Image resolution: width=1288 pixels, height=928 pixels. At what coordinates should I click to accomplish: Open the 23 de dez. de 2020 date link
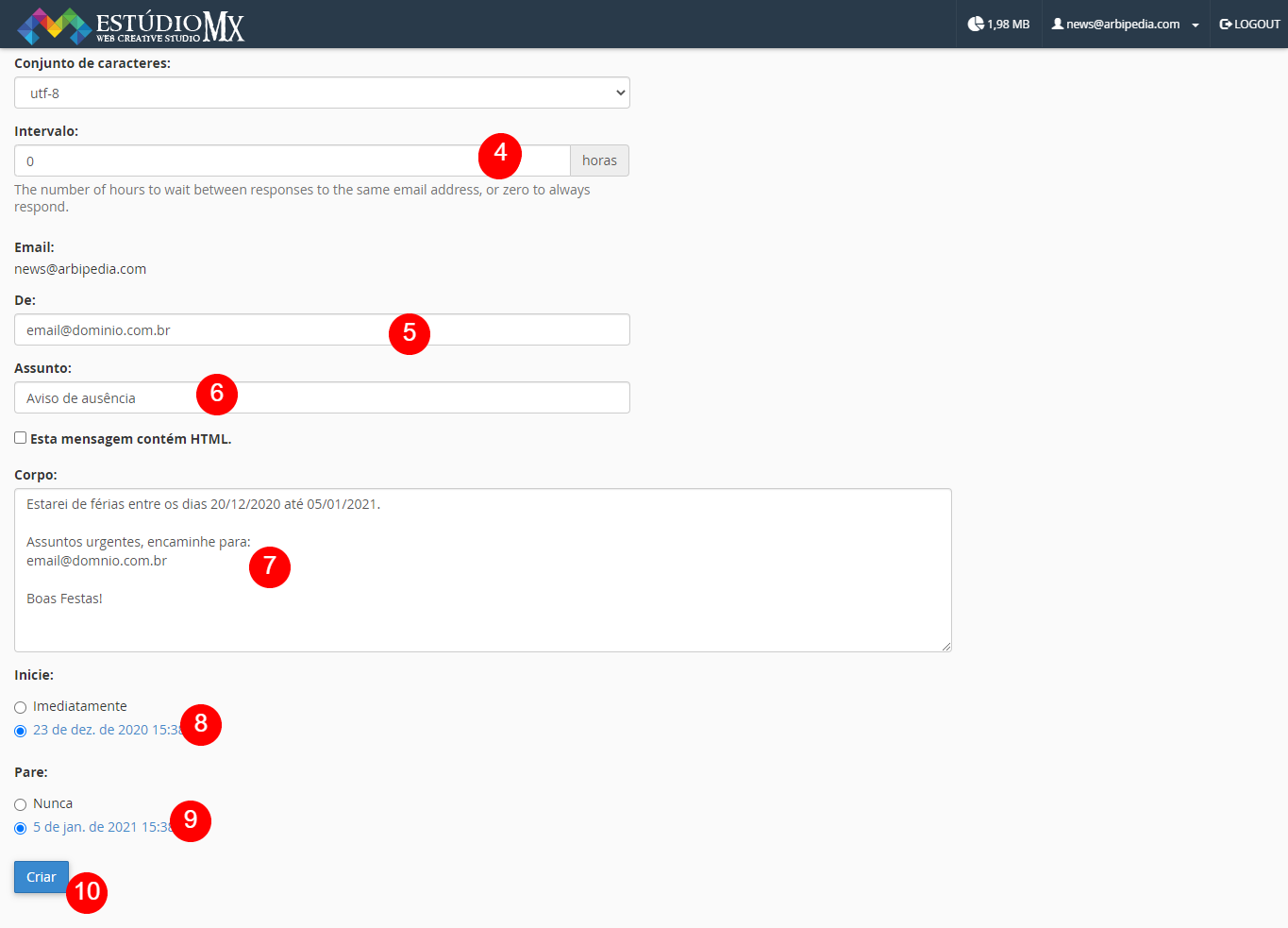pyautogui.click(x=106, y=730)
